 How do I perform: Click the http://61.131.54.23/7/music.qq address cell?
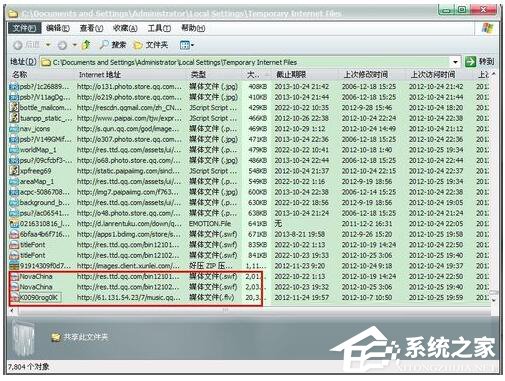[128, 297]
